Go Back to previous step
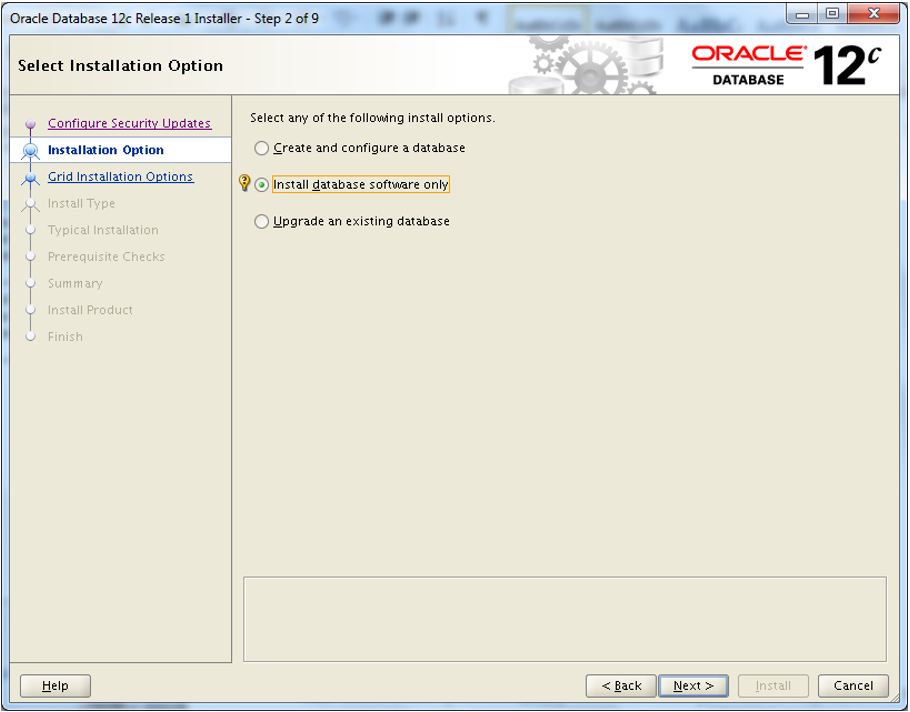The height and width of the screenshot is (712, 910). (621, 686)
